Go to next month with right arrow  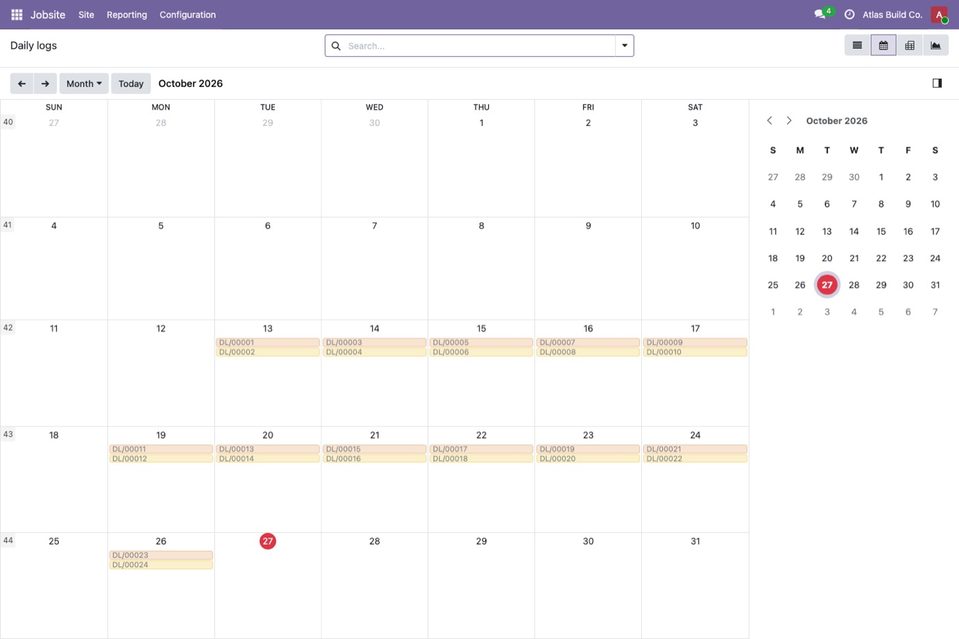pos(45,84)
